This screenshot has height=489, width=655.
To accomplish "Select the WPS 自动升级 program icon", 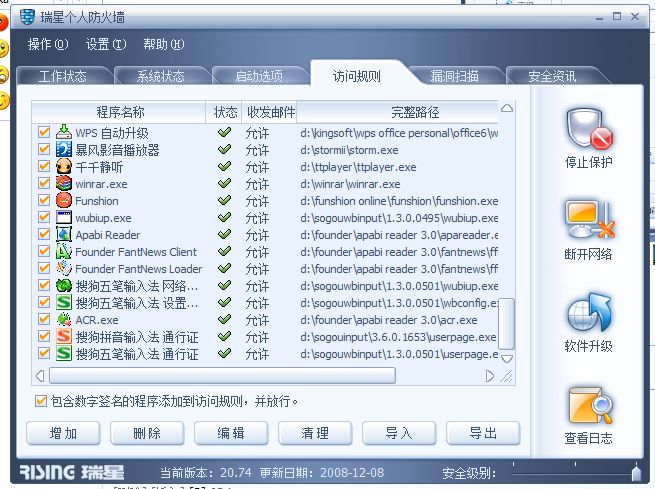I will click(64, 132).
